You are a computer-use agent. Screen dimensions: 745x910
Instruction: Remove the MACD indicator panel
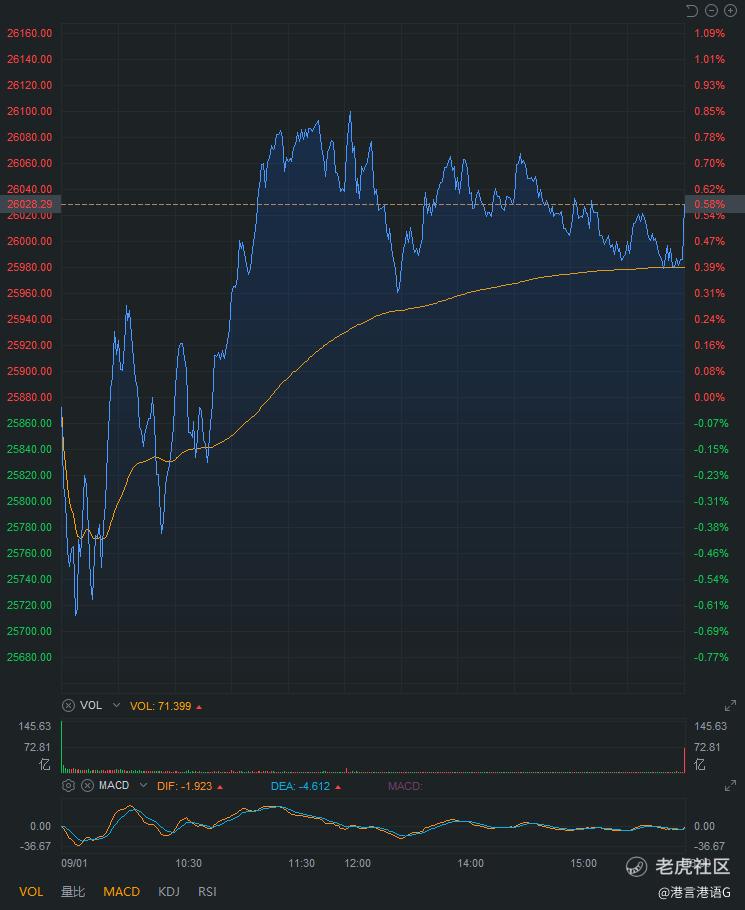click(x=87, y=785)
